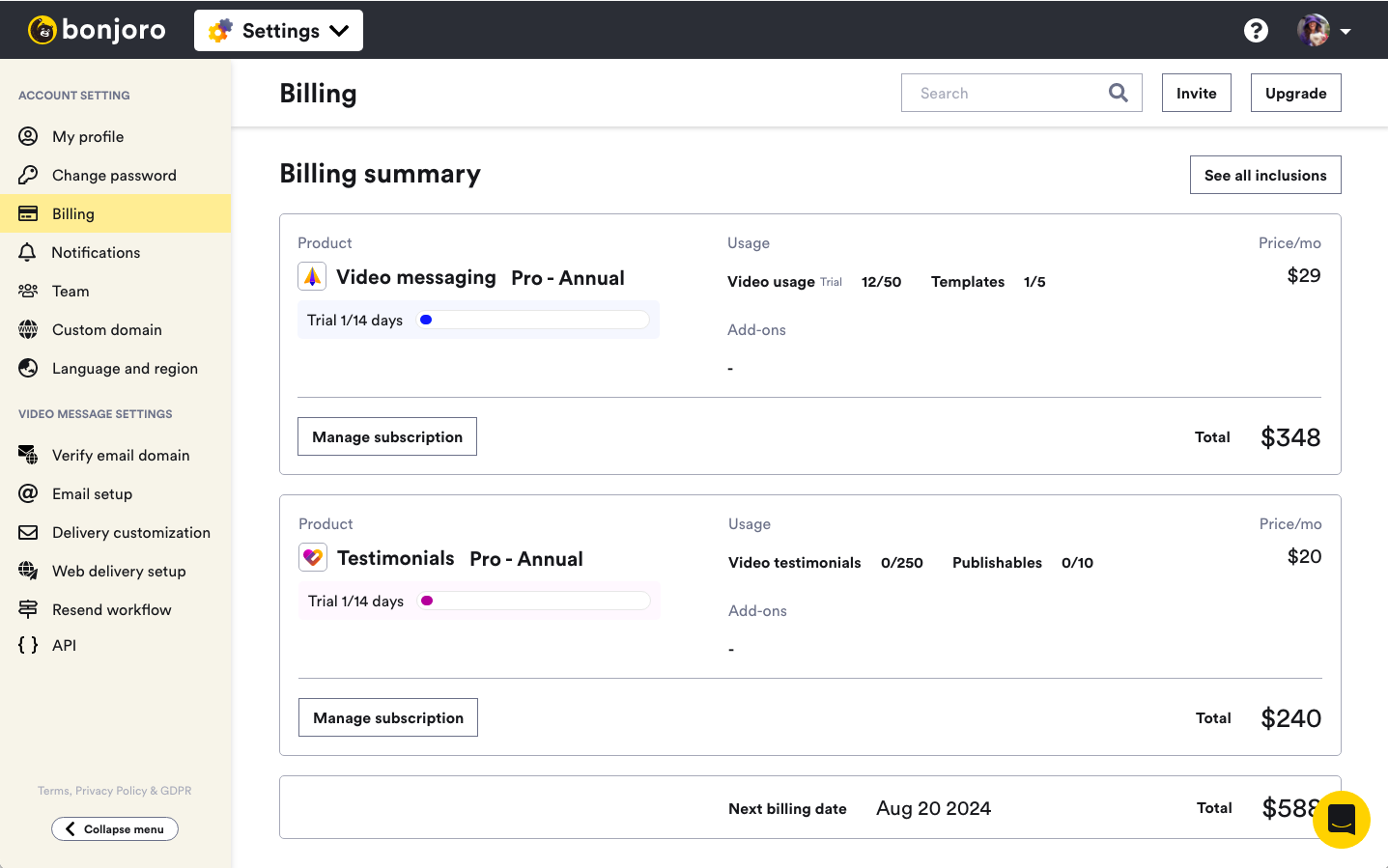The height and width of the screenshot is (868, 1388).
Task: Click the Delivery customization envelope icon
Action: point(28,532)
